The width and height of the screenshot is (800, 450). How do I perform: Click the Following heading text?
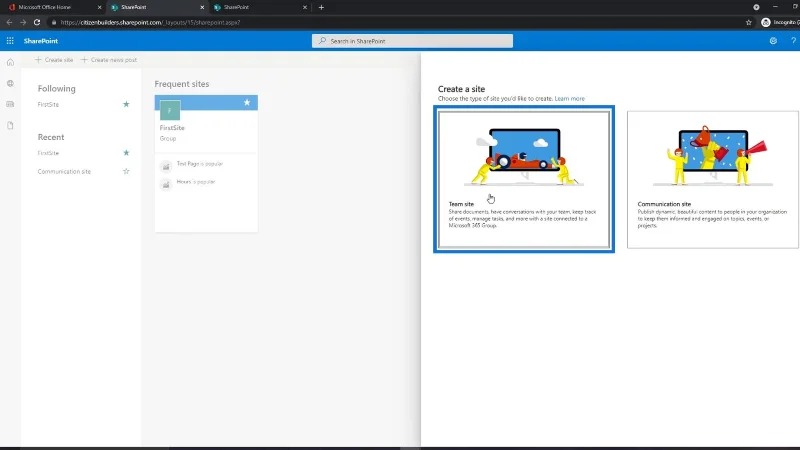[57, 88]
